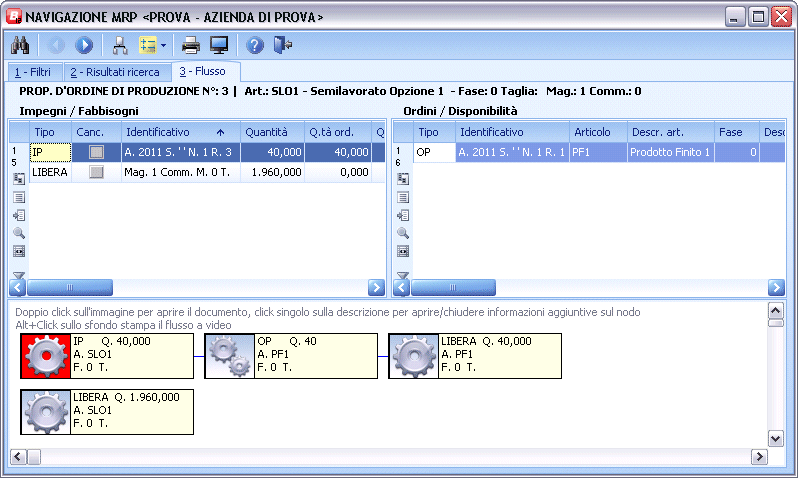This screenshot has height=478, width=798.
Task: Click export arrow icon in Ordini side strip
Action: (x=403, y=215)
